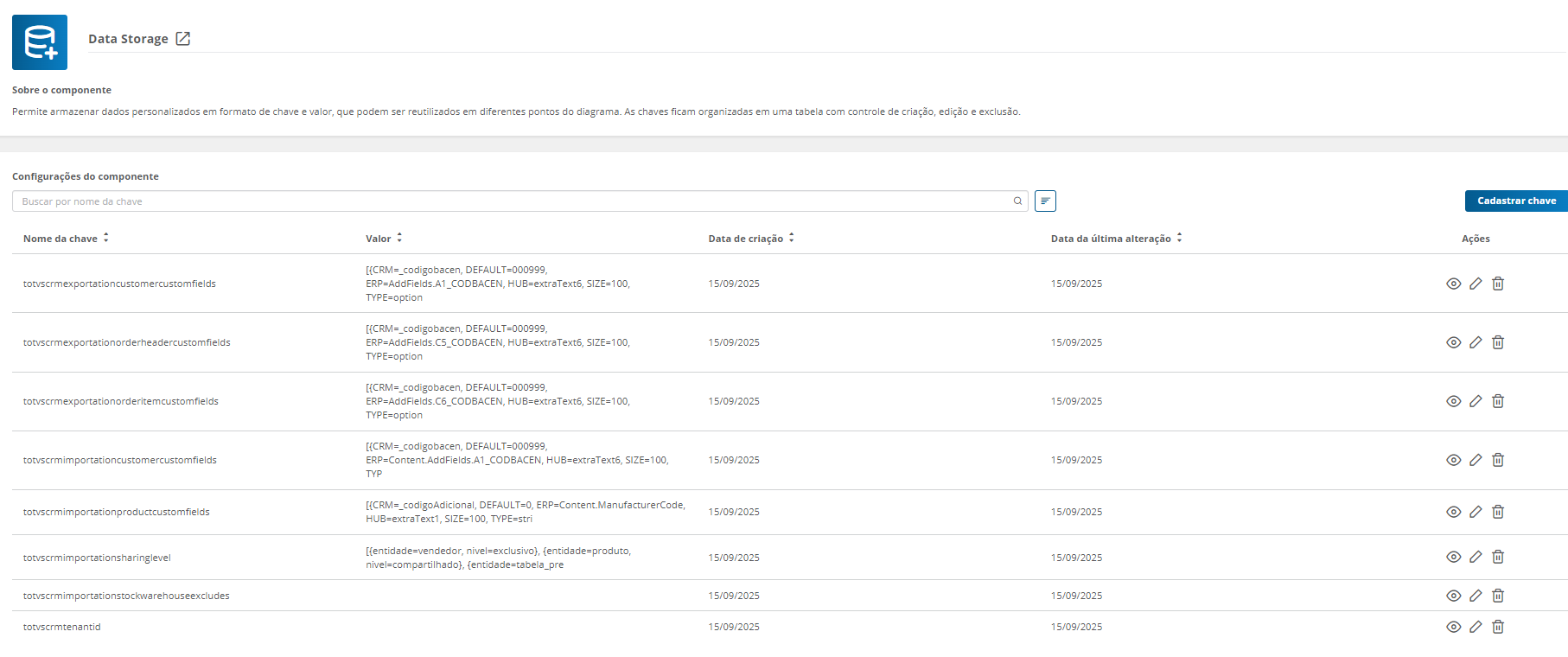1568x657 pixels.
Task: Edit the totvscrmimportationsharinglevel key
Action: click(1476, 558)
